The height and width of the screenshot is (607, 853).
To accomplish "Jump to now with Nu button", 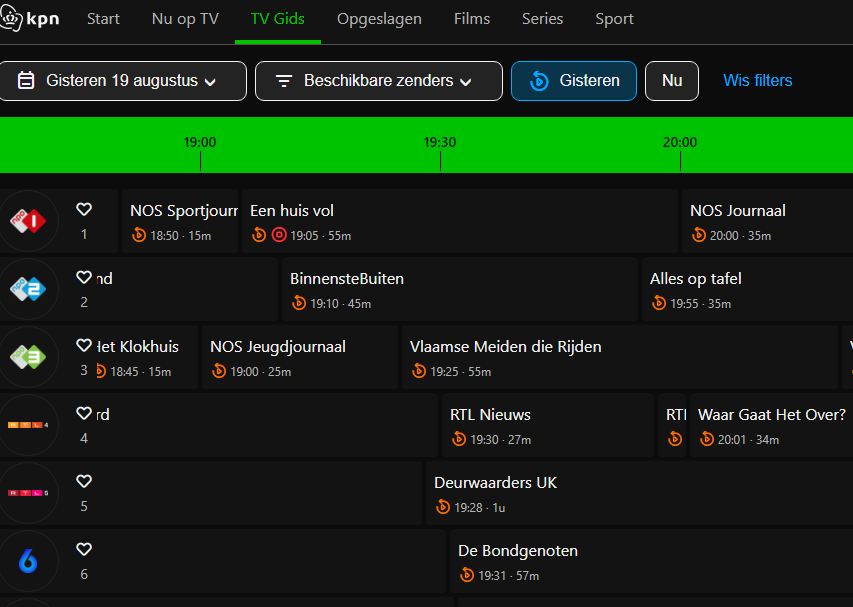I will (x=672, y=81).
